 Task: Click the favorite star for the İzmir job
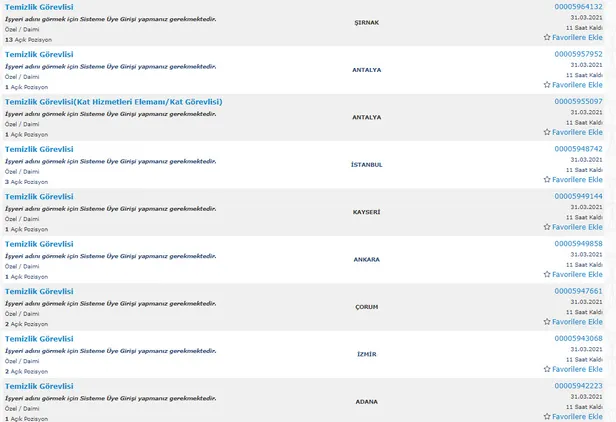pos(547,369)
